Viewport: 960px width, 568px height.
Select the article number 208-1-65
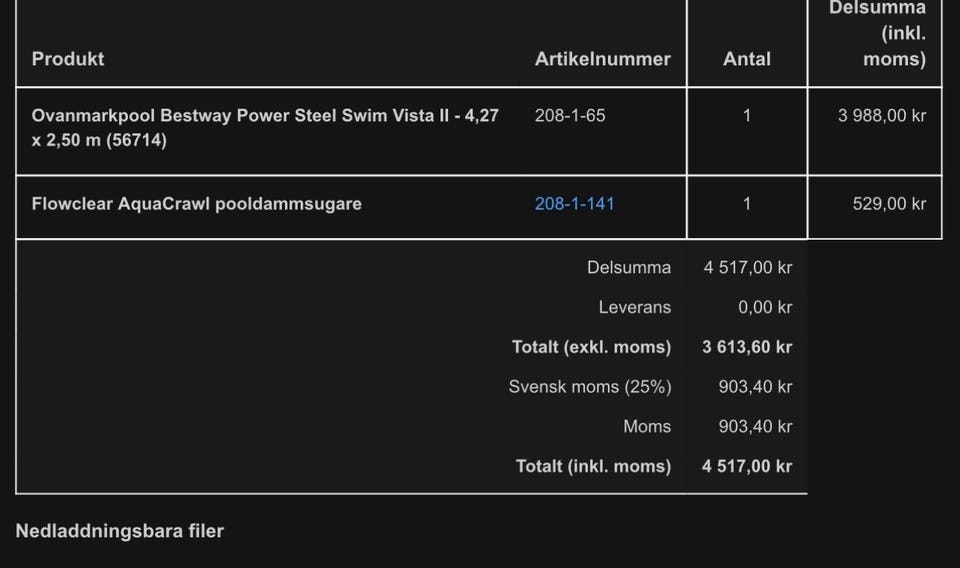tap(570, 116)
